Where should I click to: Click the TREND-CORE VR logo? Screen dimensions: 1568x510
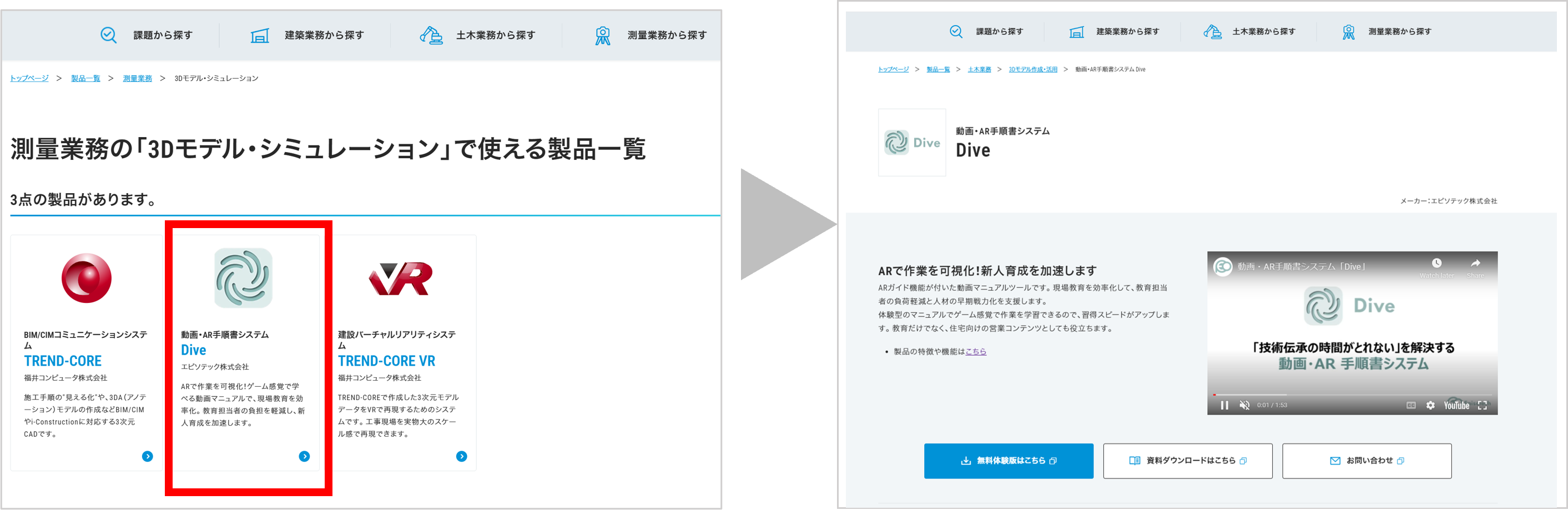[x=401, y=279]
